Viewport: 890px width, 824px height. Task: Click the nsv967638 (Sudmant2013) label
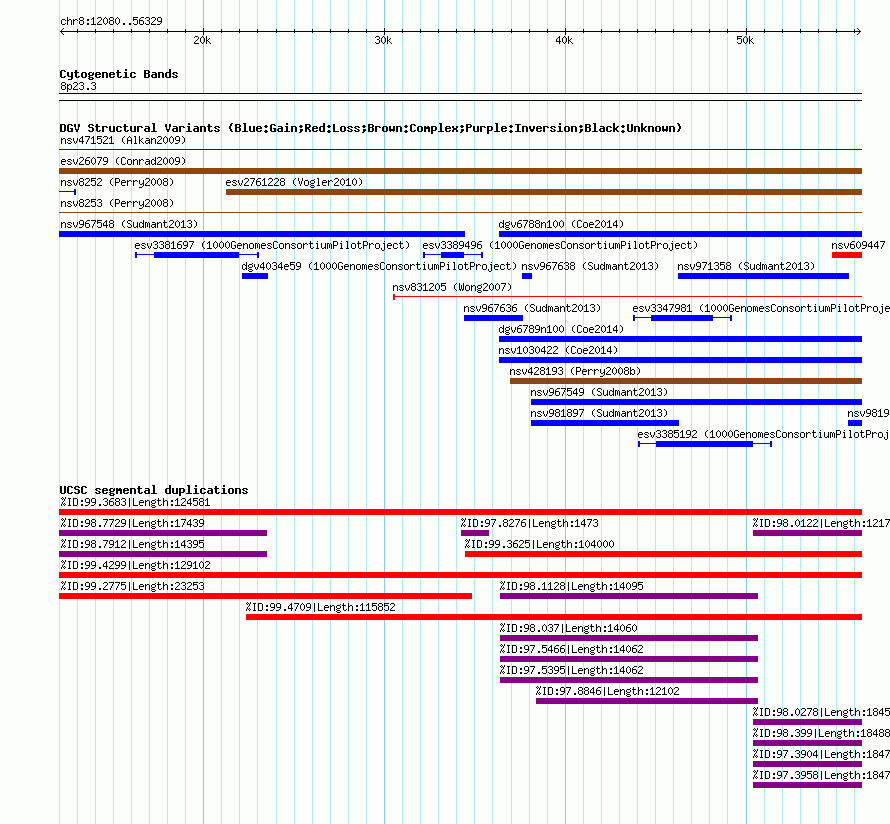[x=590, y=266]
